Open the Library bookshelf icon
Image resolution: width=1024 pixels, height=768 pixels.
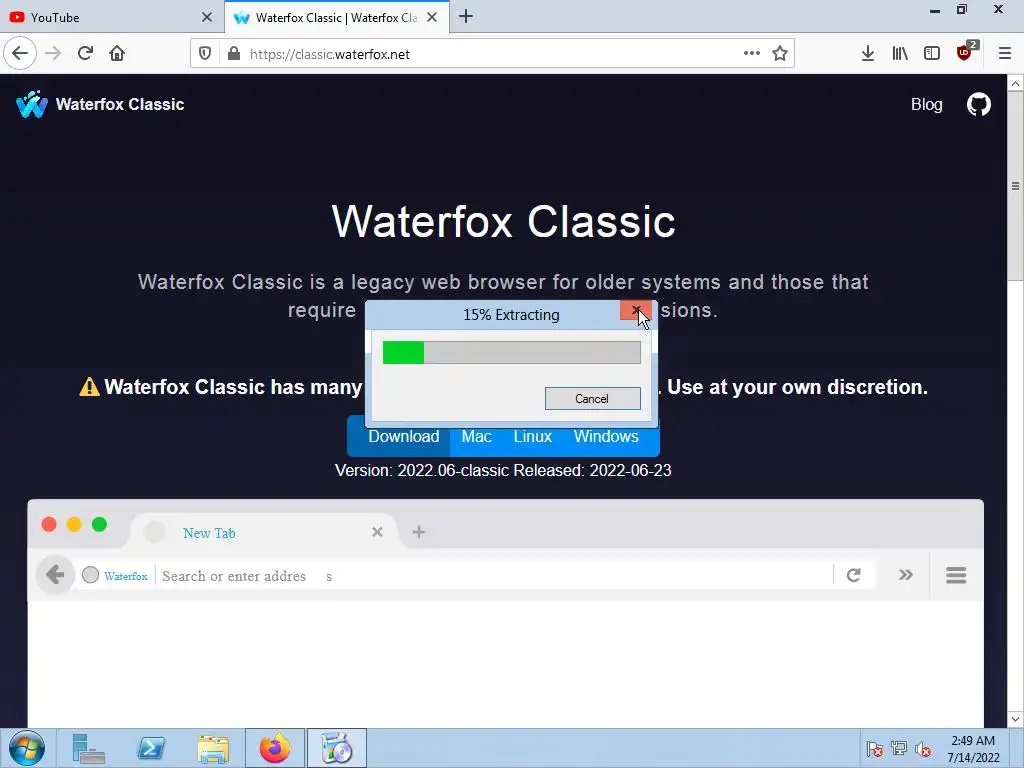click(900, 54)
